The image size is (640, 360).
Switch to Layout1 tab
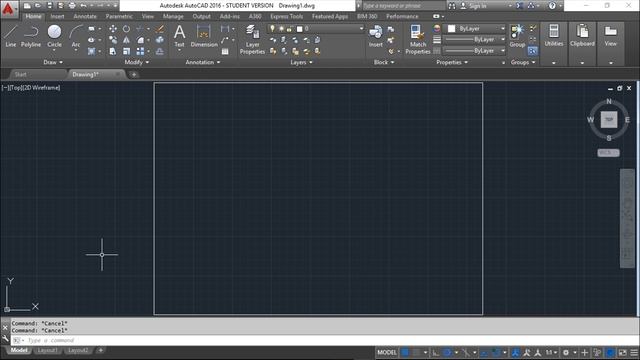[x=47, y=351]
